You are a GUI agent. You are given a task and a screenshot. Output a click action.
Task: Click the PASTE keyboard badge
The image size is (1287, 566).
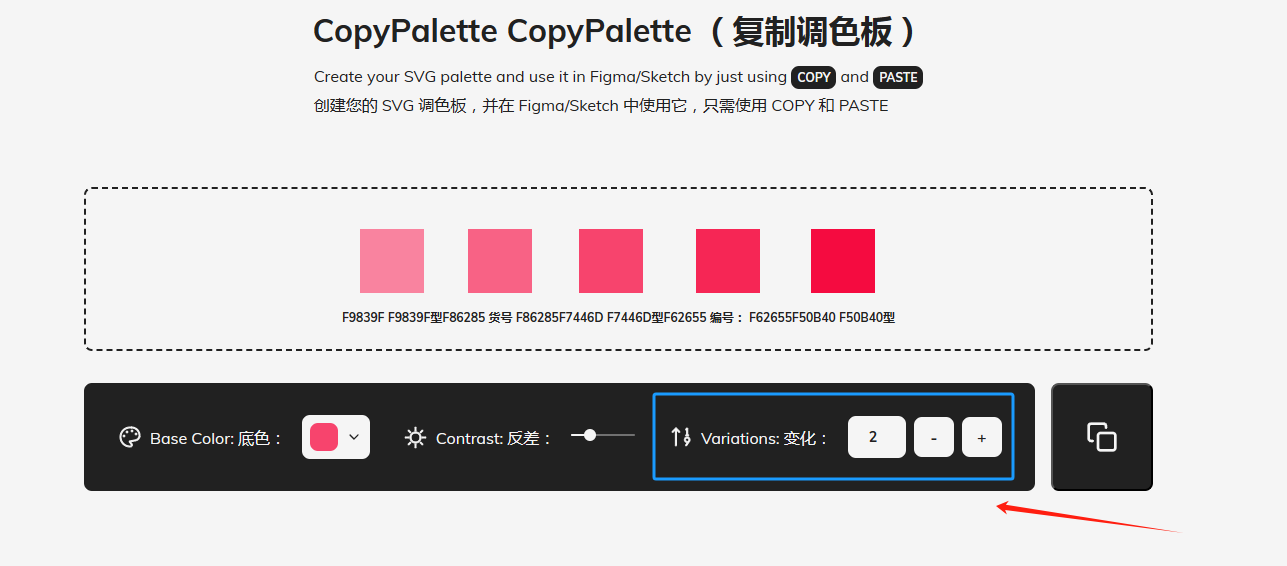tap(898, 77)
